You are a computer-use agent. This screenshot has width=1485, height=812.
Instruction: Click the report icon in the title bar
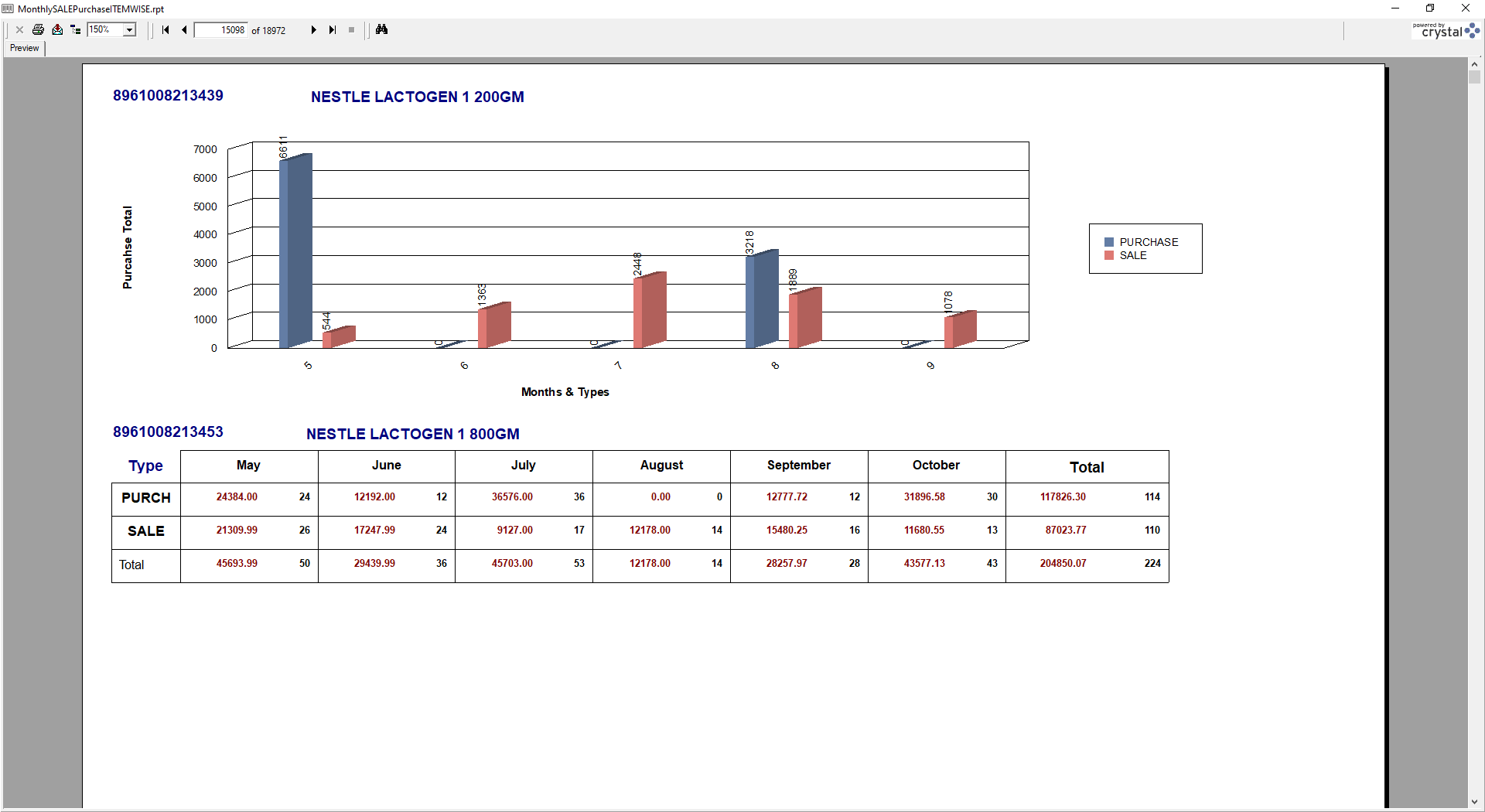click(8, 9)
